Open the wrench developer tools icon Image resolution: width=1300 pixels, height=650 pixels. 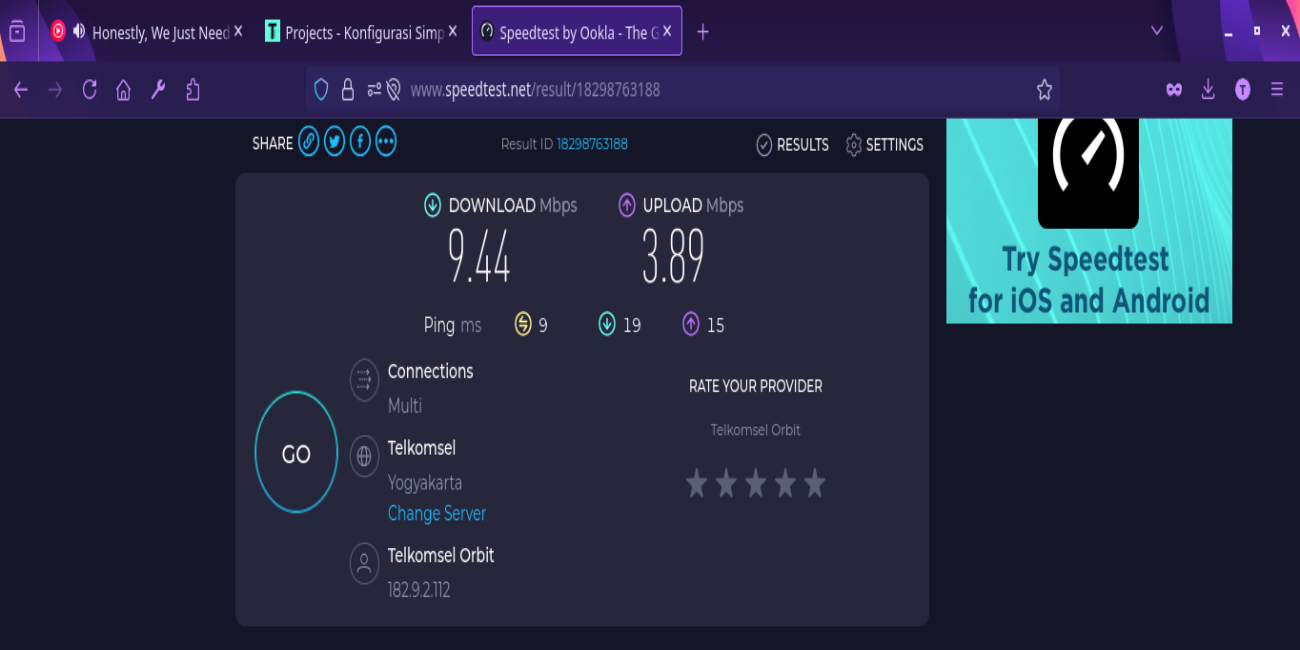pos(158,90)
